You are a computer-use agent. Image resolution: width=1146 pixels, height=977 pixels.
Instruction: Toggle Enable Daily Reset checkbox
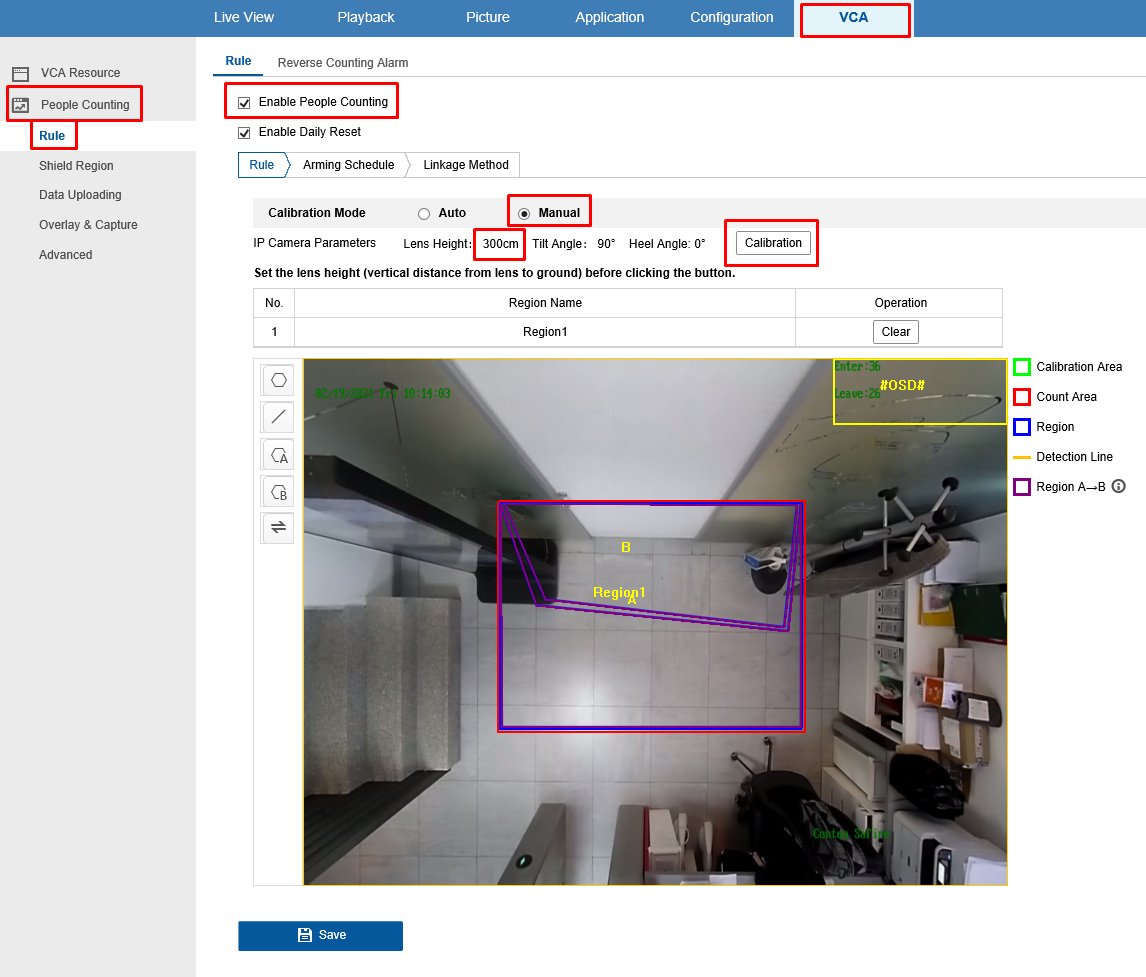point(244,133)
